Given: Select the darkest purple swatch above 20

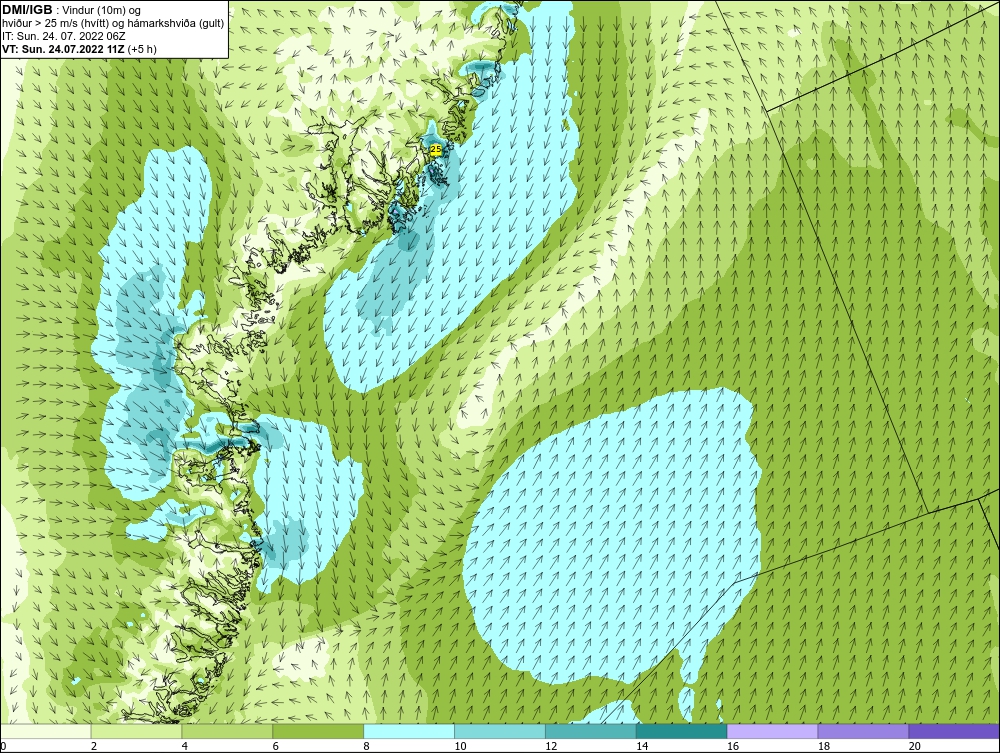Looking at the screenshot, I should pyautogui.click(x=954, y=731).
